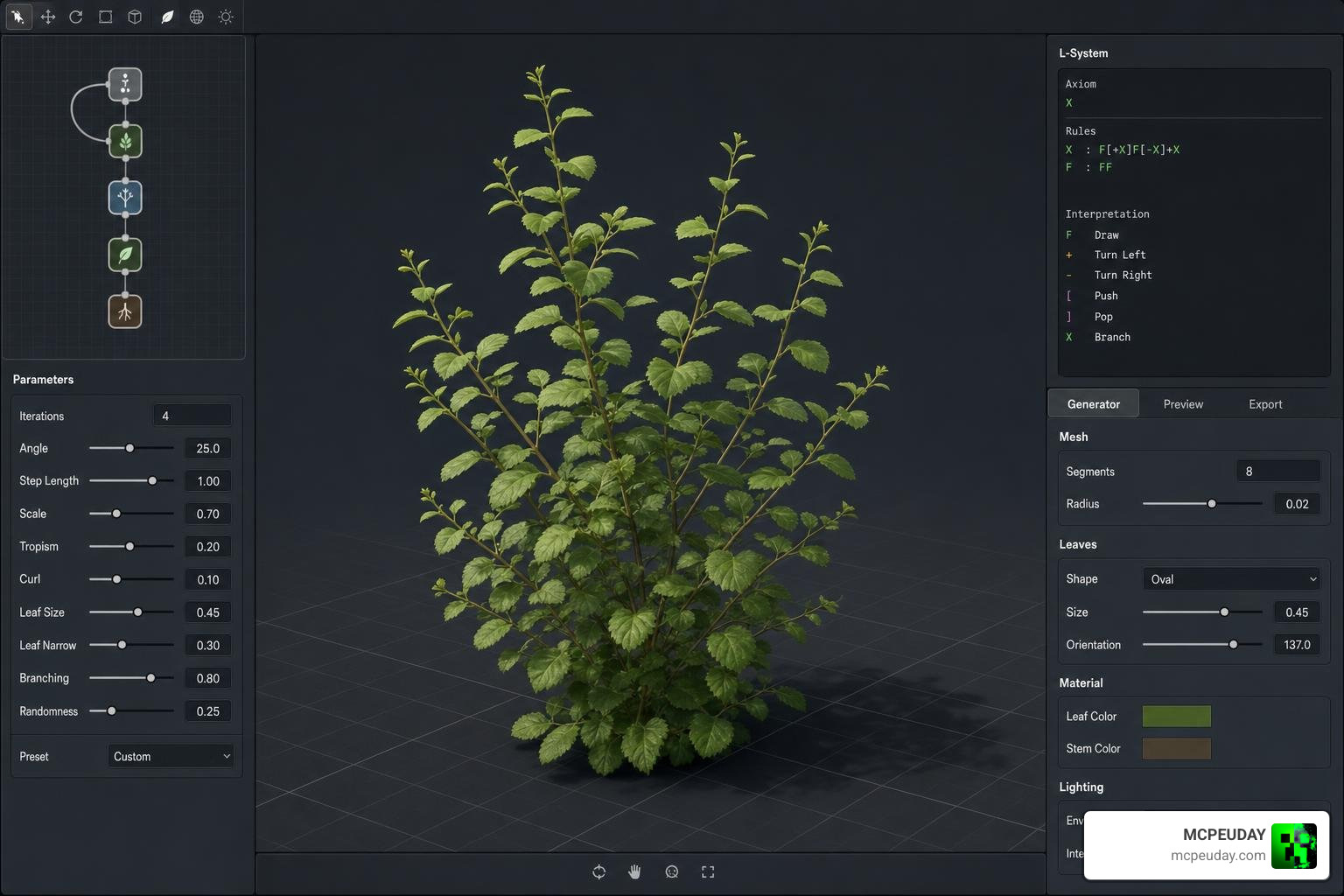
Task: Click the hand pan icon below viewport
Action: point(635,871)
